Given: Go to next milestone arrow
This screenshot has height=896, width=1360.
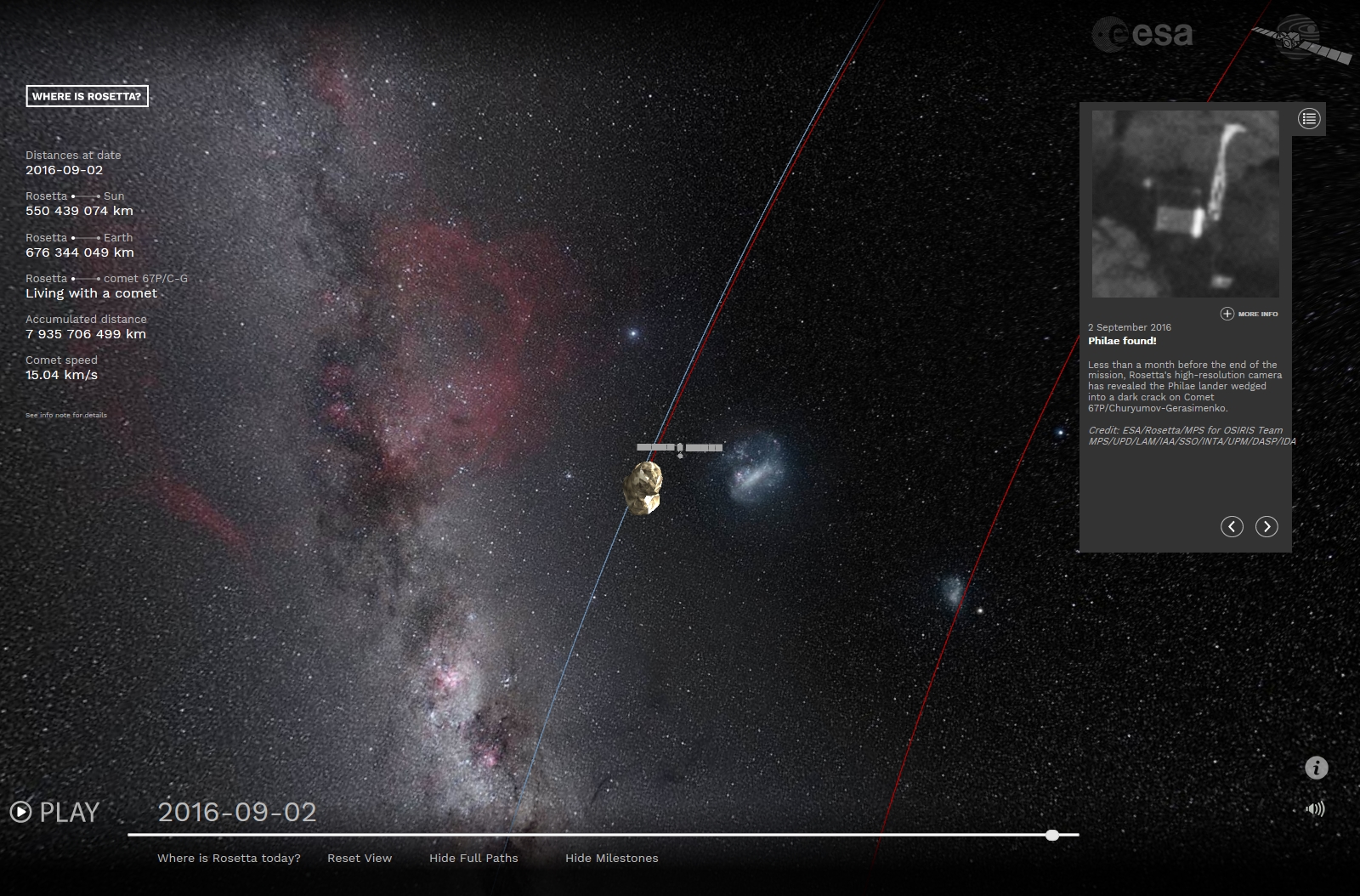Looking at the screenshot, I should tap(1266, 527).
